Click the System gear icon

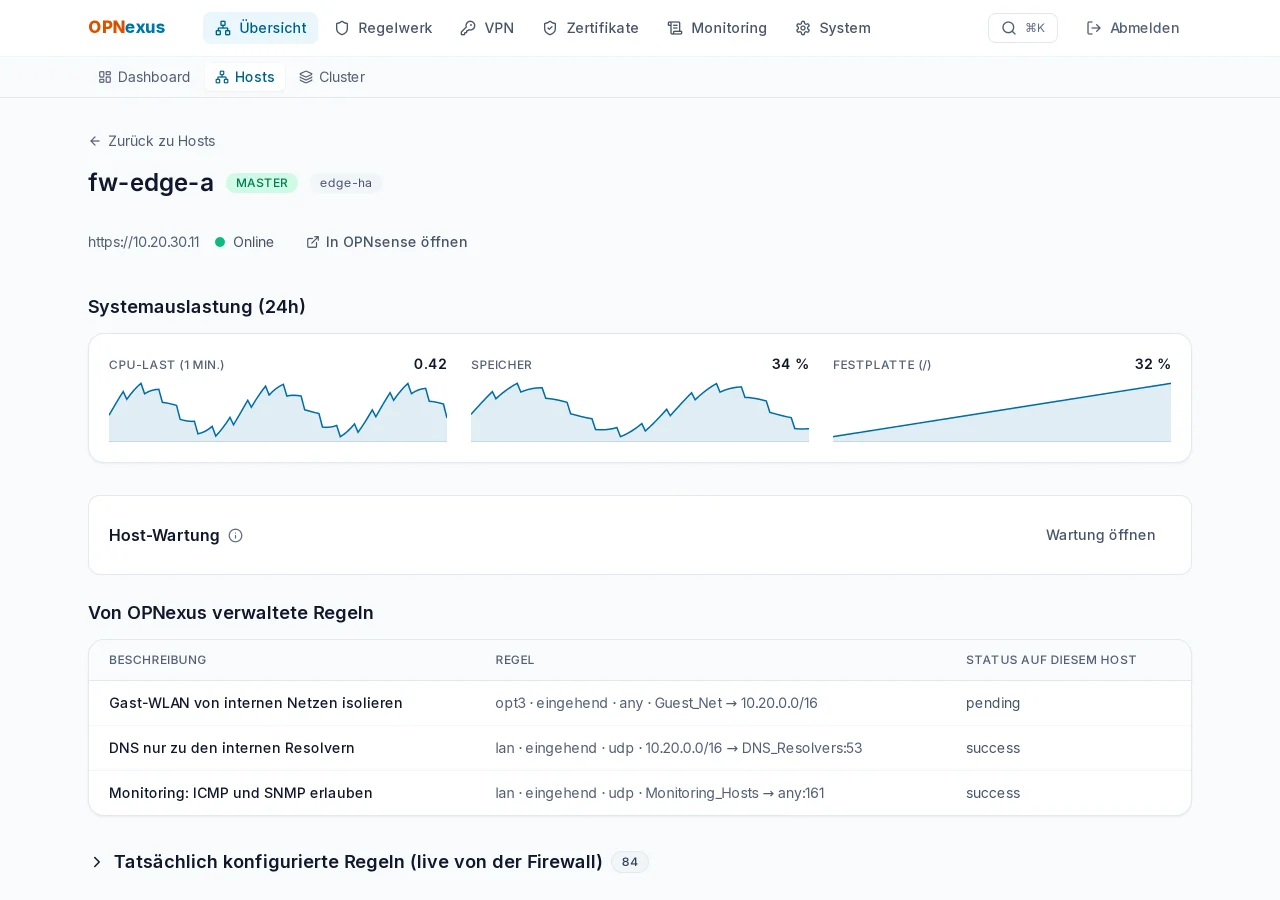point(803,28)
